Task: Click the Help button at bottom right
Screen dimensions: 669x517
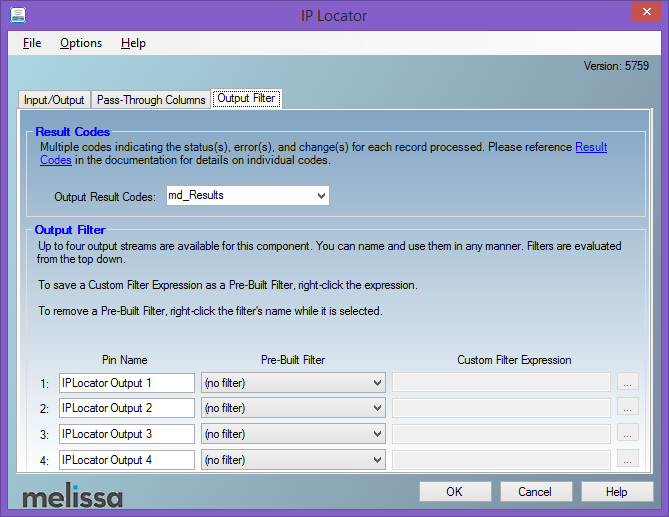Action: pyautogui.click(x=616, y=492)
